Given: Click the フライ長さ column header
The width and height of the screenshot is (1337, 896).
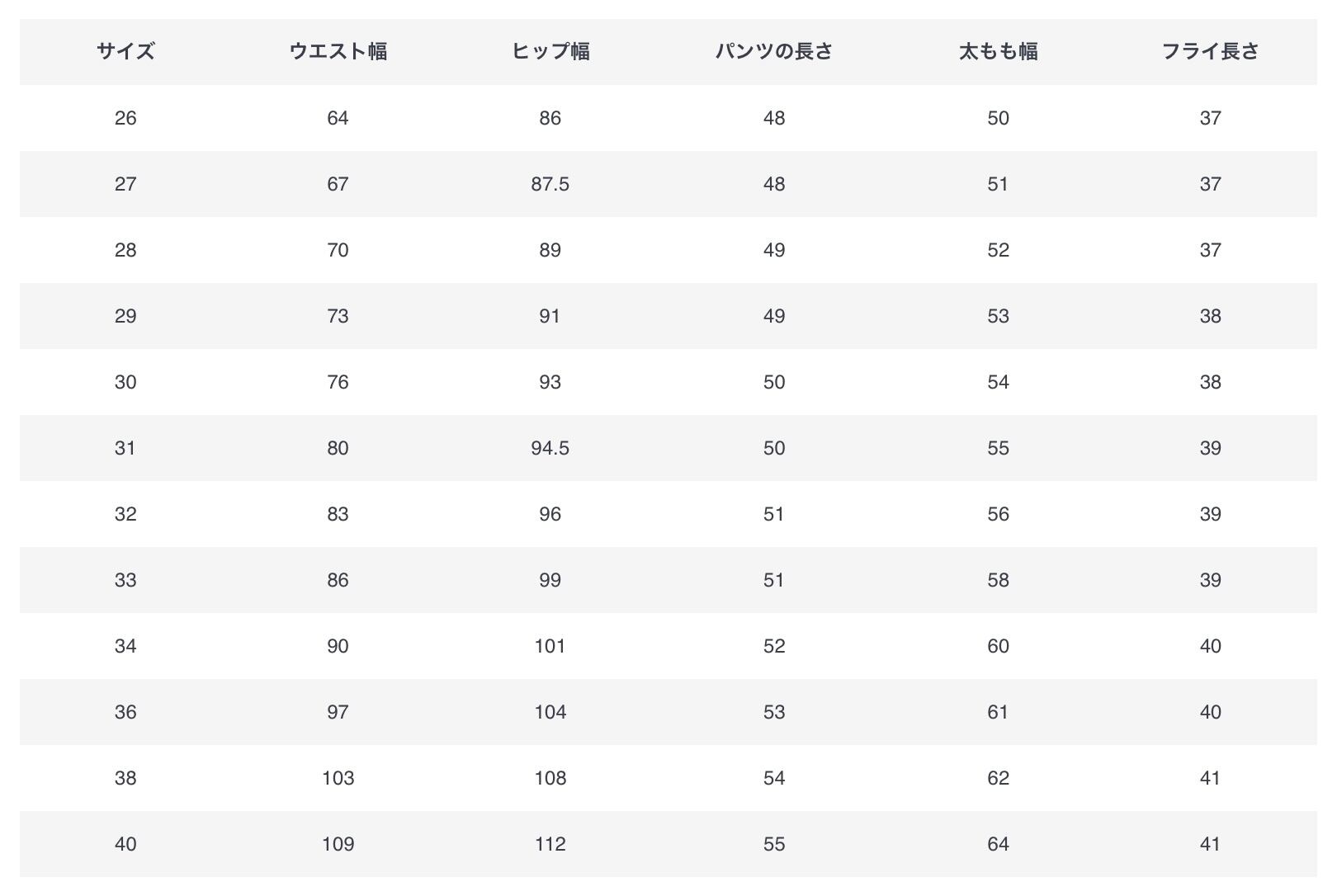Looking at the screenshot, I should click(x=1210, y=51).
